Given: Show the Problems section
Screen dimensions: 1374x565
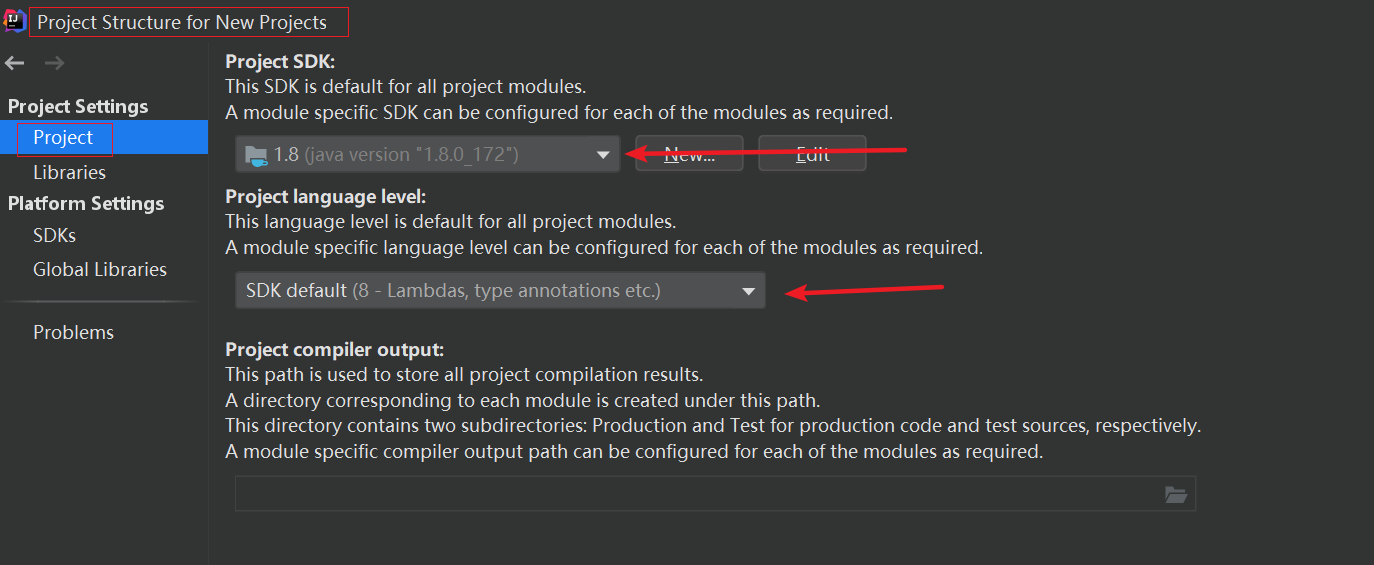Looking at the screenshot, I should pos(73,333).
